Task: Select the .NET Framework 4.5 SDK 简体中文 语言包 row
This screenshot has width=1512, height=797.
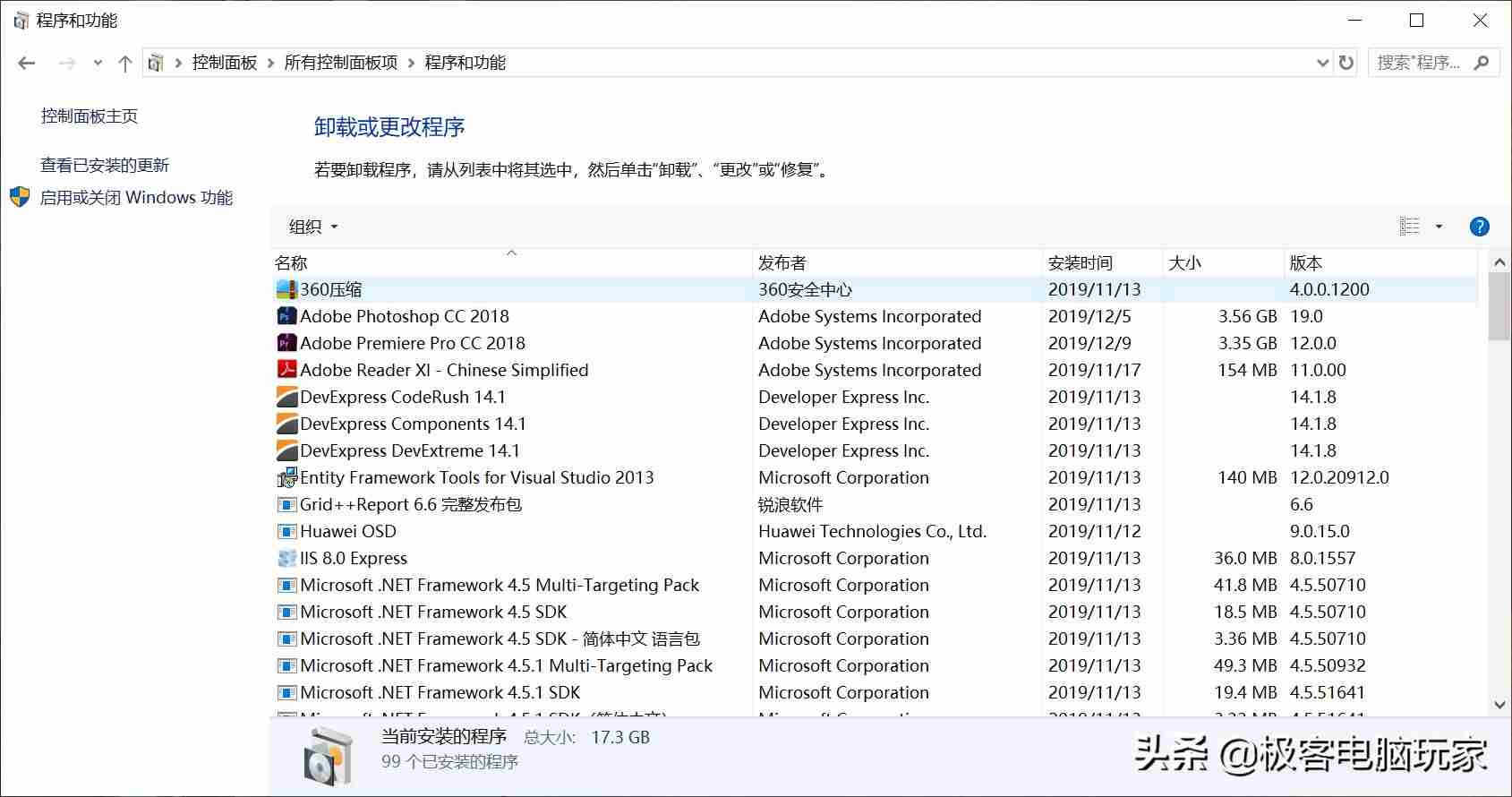Action: [874, 638]
